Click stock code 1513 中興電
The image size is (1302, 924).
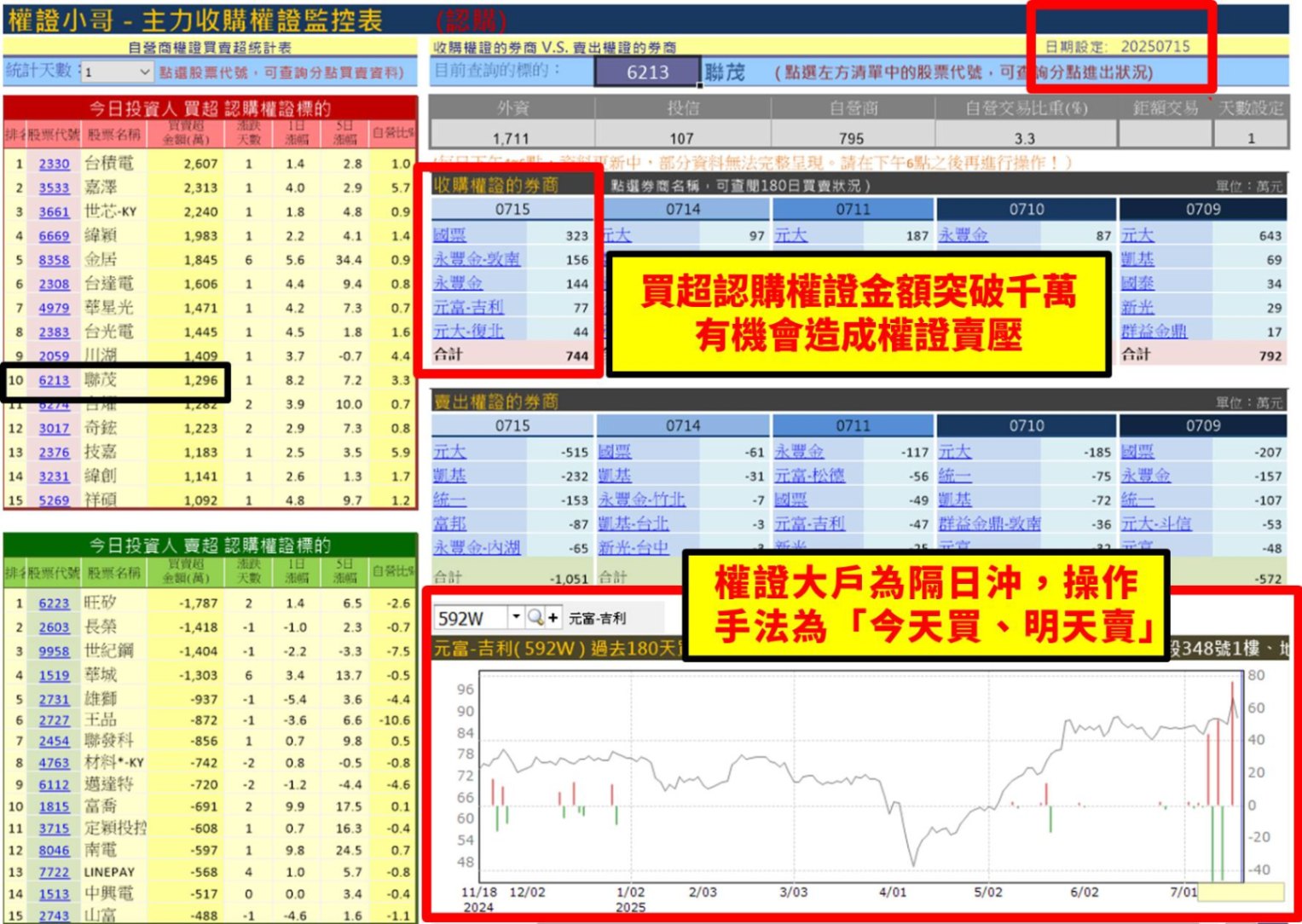pyautogui.click(x=54, y=894)
